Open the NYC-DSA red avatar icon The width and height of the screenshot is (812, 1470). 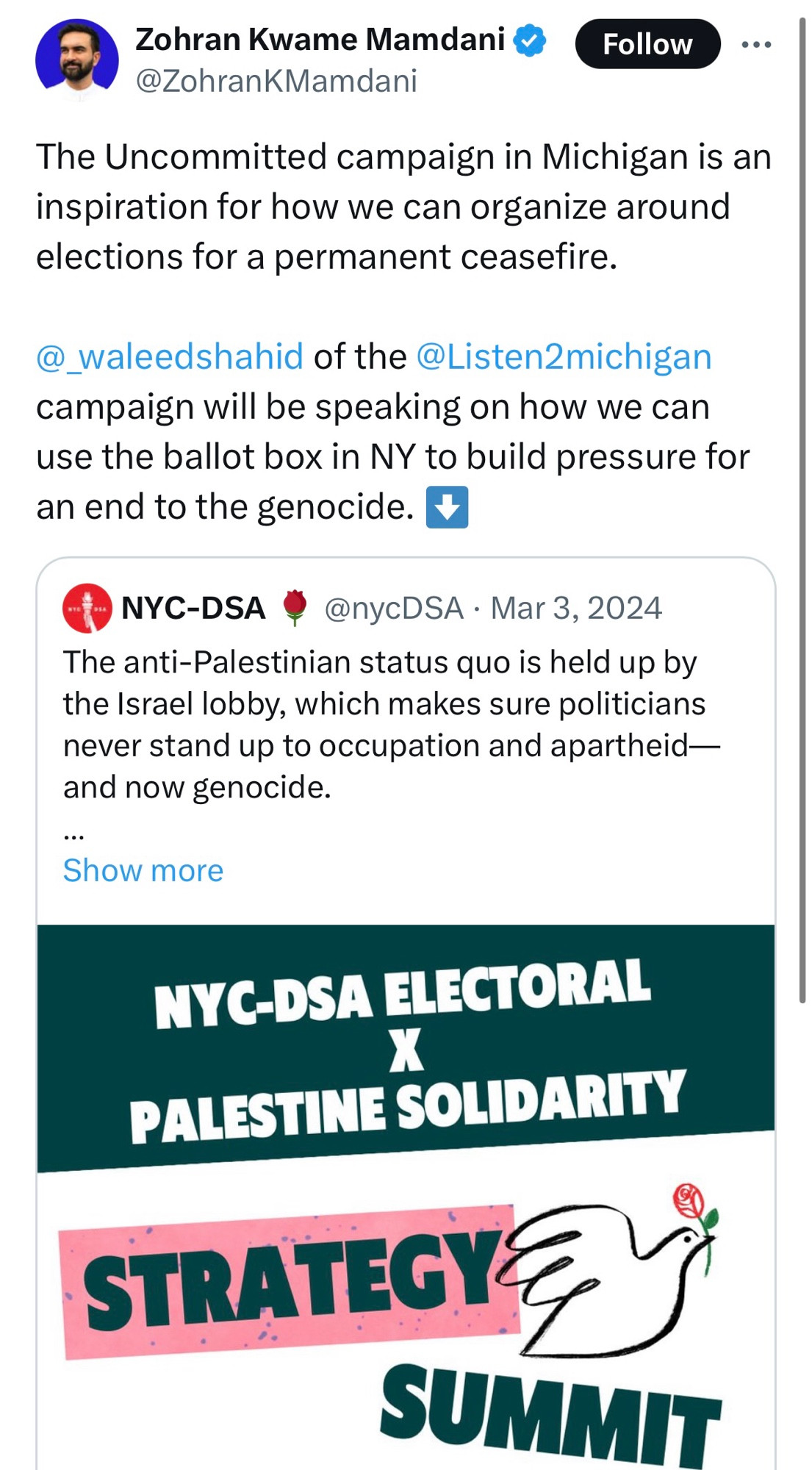(x=87, y=608)
